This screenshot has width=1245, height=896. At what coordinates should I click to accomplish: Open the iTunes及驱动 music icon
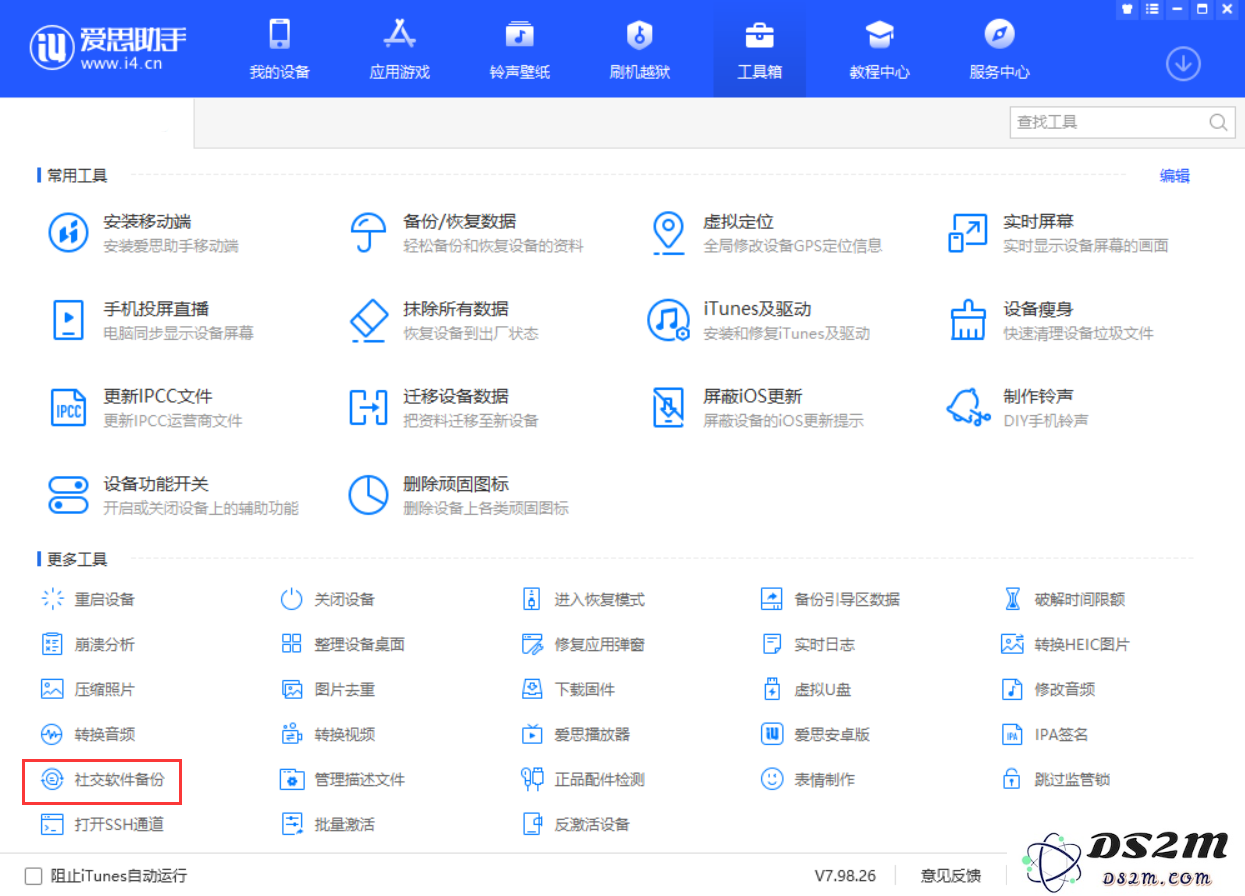[x=668, y=320]
